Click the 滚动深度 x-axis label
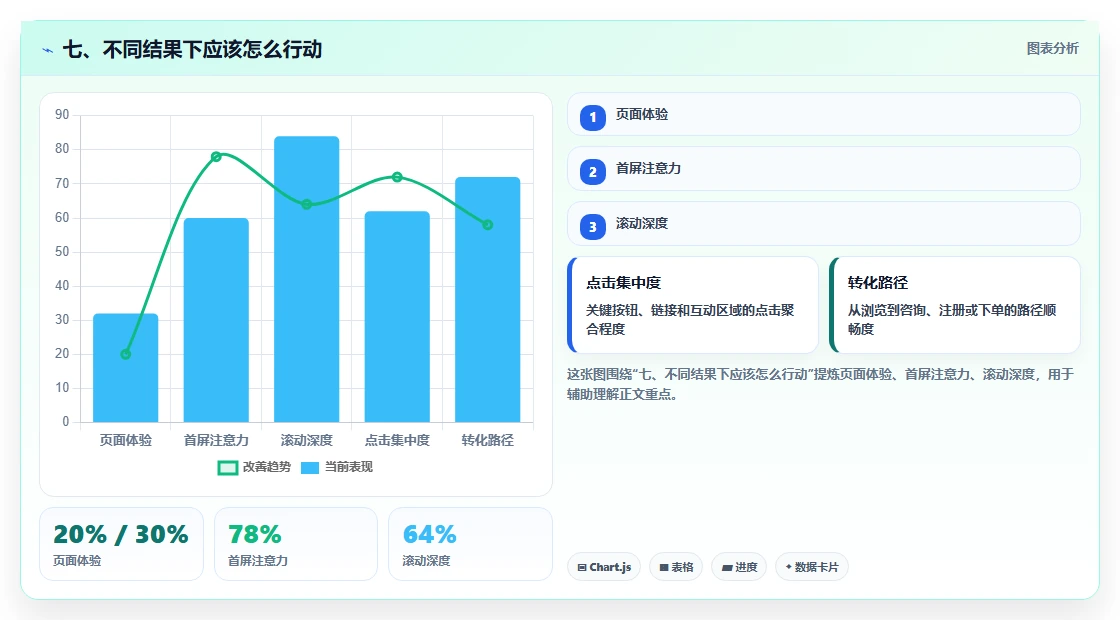Viewport: 1120px width, 620px height. coord(306,441)
